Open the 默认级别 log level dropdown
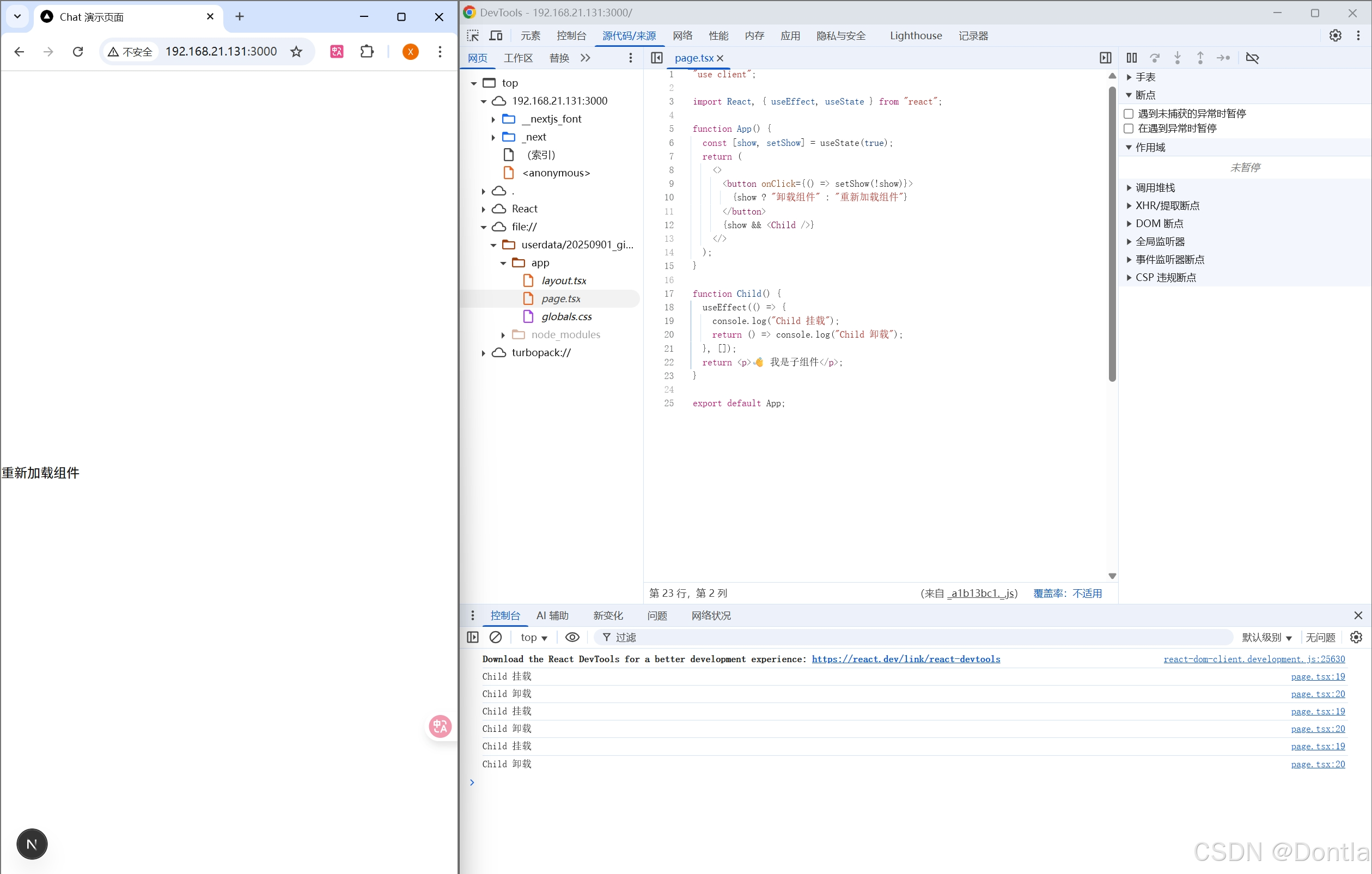The width and height of the screenshot is (1372, 874). 1266,637
